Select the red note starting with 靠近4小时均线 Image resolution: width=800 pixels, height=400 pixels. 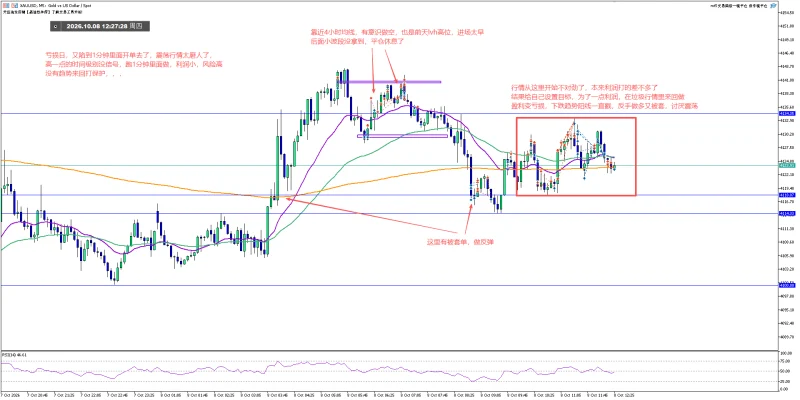[397, 36]
